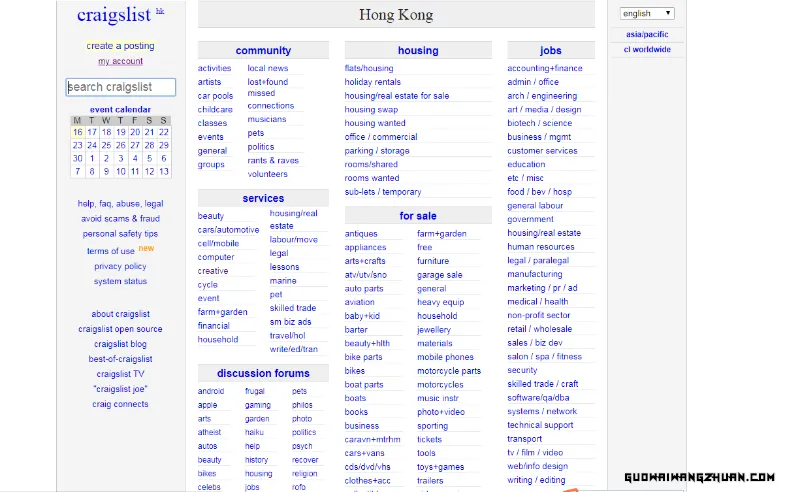Browse mobile phones for sale
The image size is (785, 492).
coord(445,357)
